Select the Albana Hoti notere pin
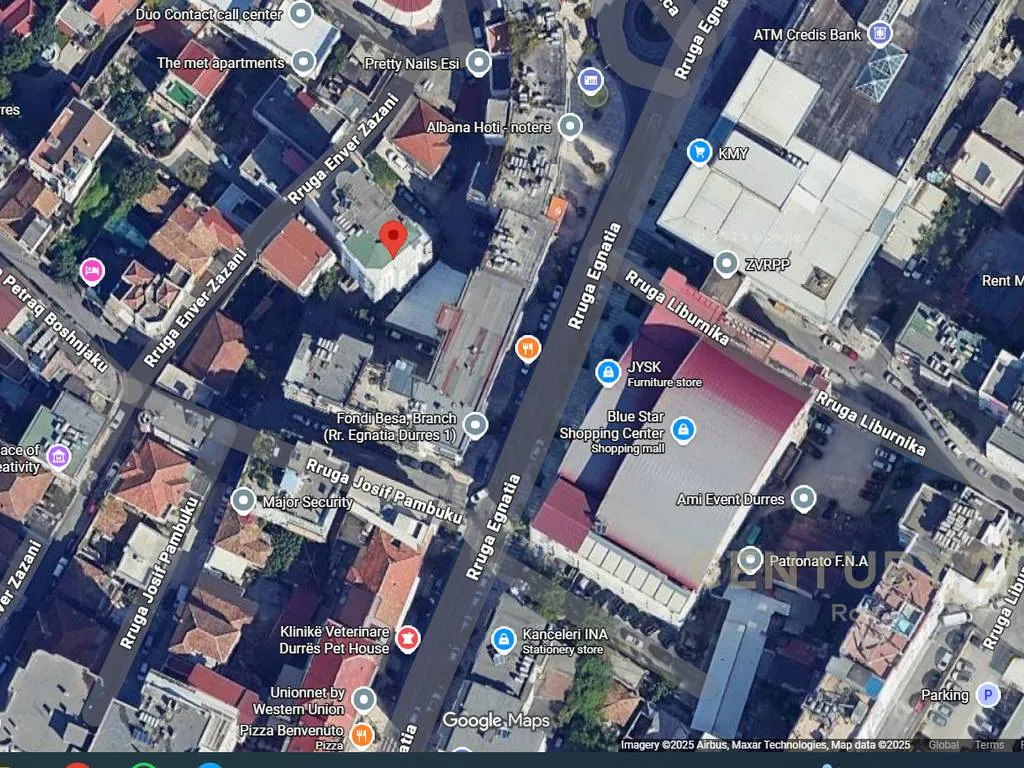 click(x=569, y=126)
